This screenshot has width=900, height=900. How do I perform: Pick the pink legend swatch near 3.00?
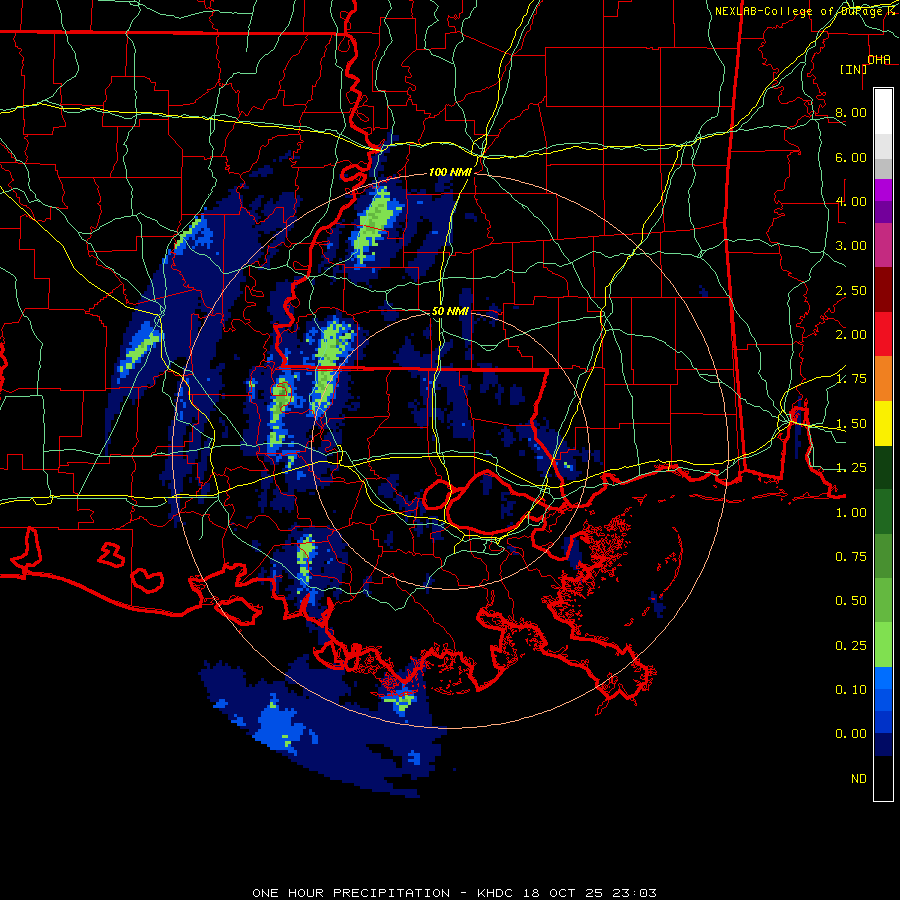tap(883, 246)
